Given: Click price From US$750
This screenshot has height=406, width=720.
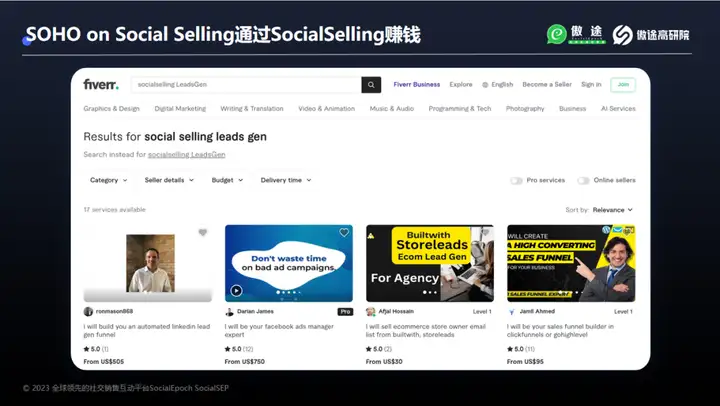Looking at the screenshot, I should (245, 362).
